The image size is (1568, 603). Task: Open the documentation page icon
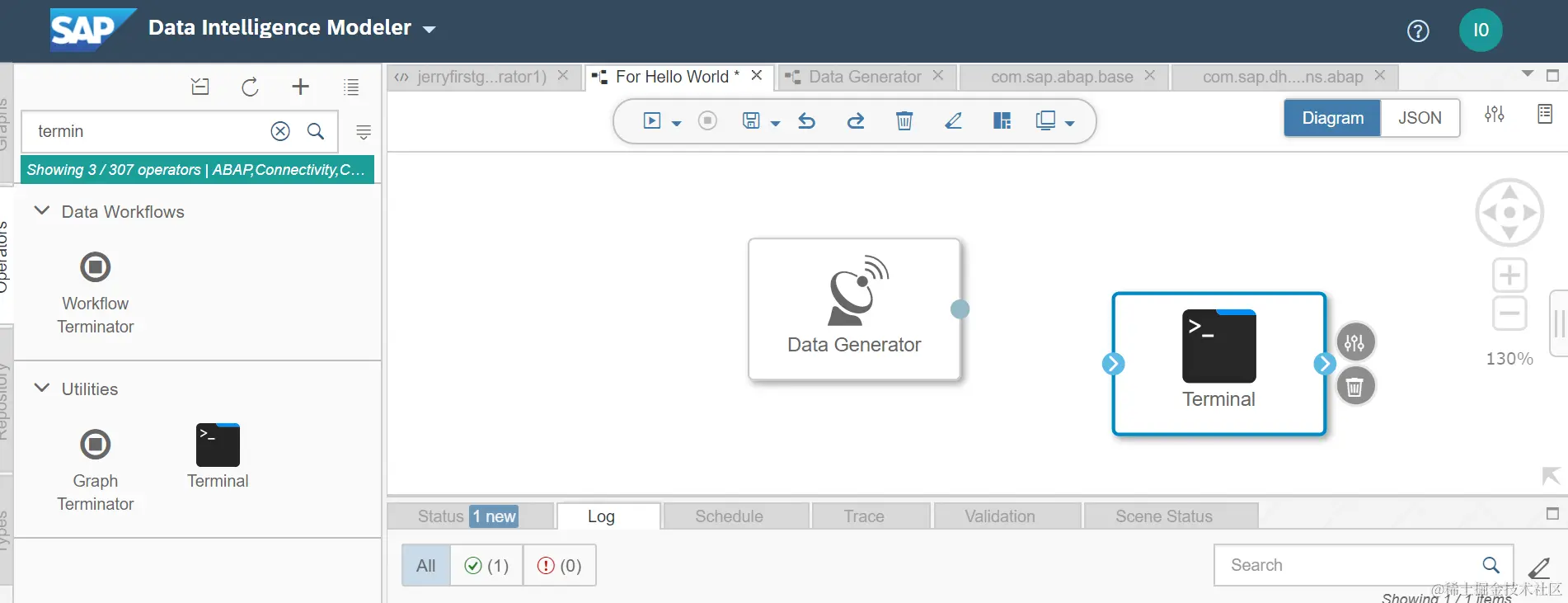pyautogui.click(x=1545, y=114)
